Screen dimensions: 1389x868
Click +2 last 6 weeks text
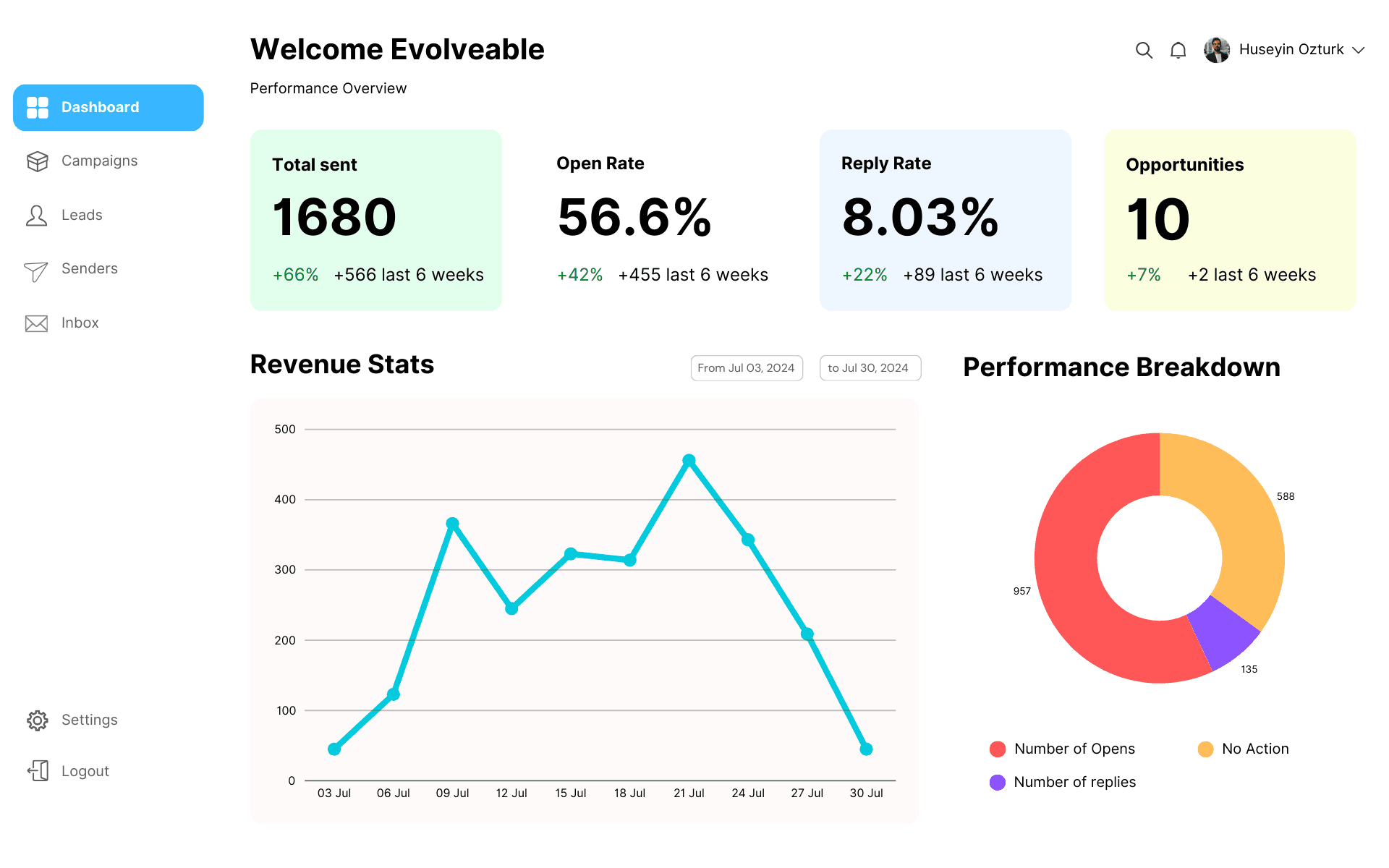(x=1252, y=275)
